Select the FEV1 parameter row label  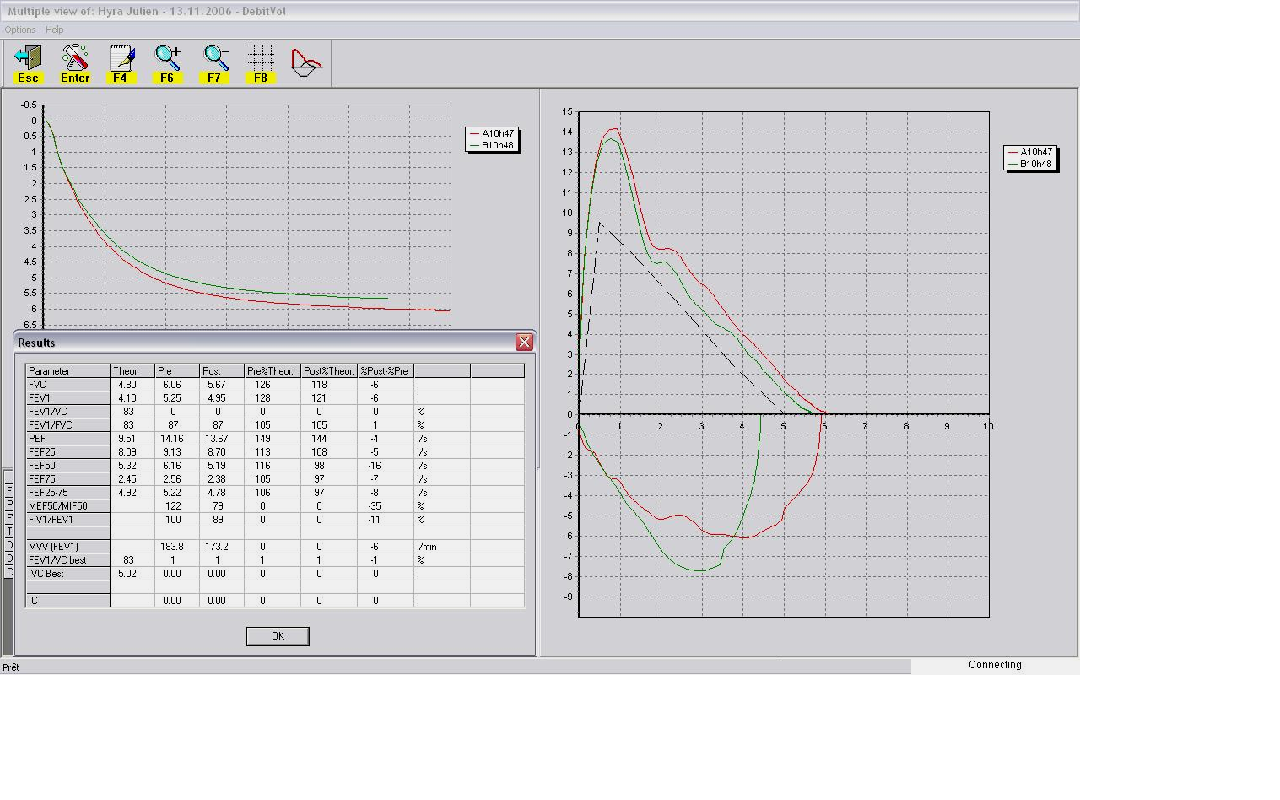point(68,398)
